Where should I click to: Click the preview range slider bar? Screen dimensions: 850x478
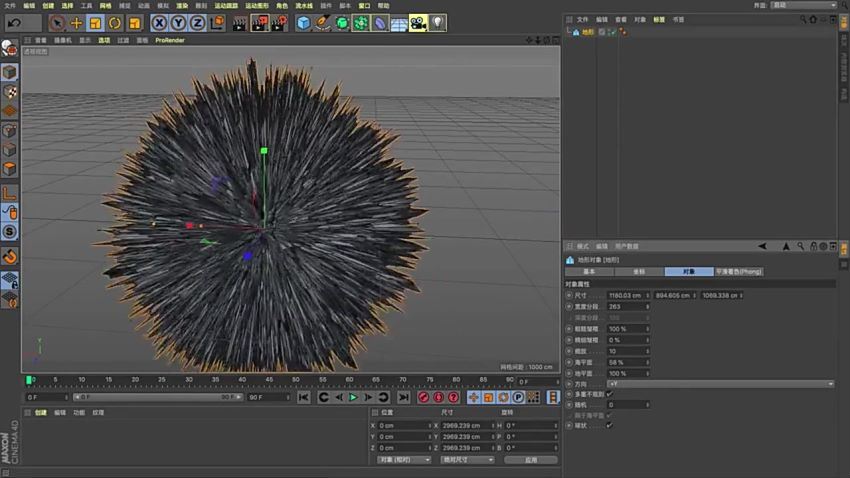[158, 397]
